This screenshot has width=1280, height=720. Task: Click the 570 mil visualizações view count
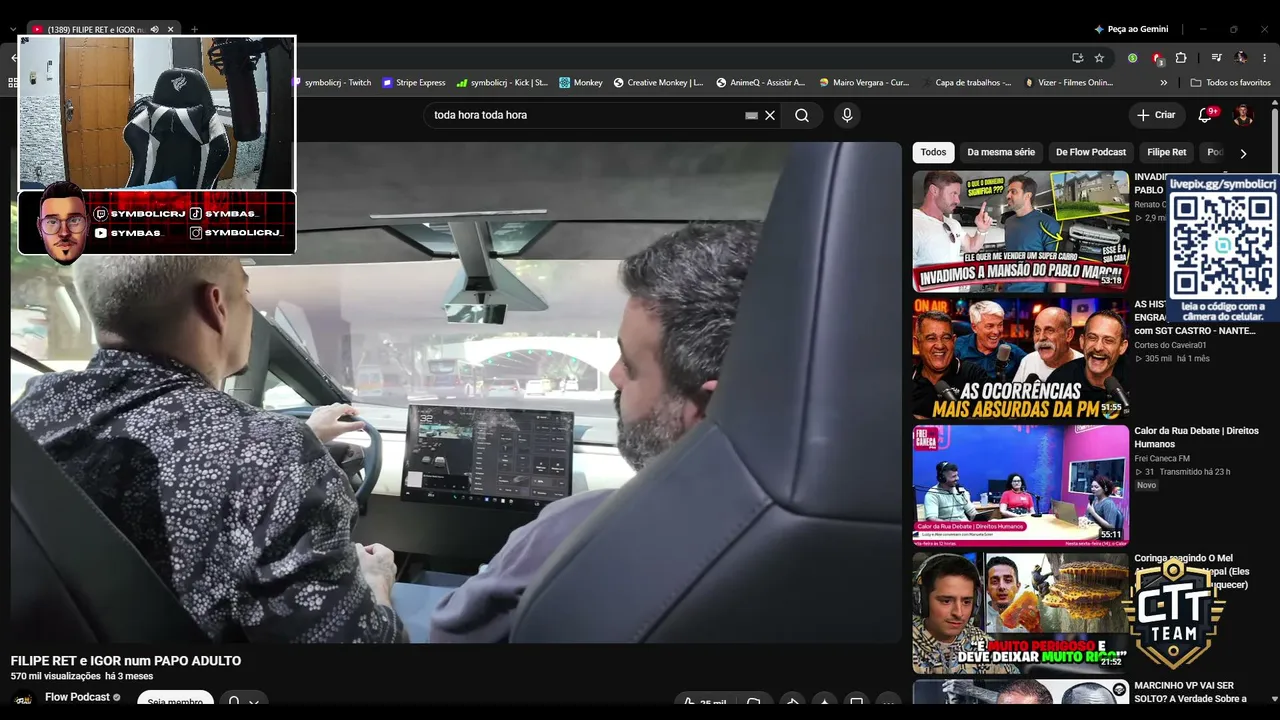tap(56, 677)
